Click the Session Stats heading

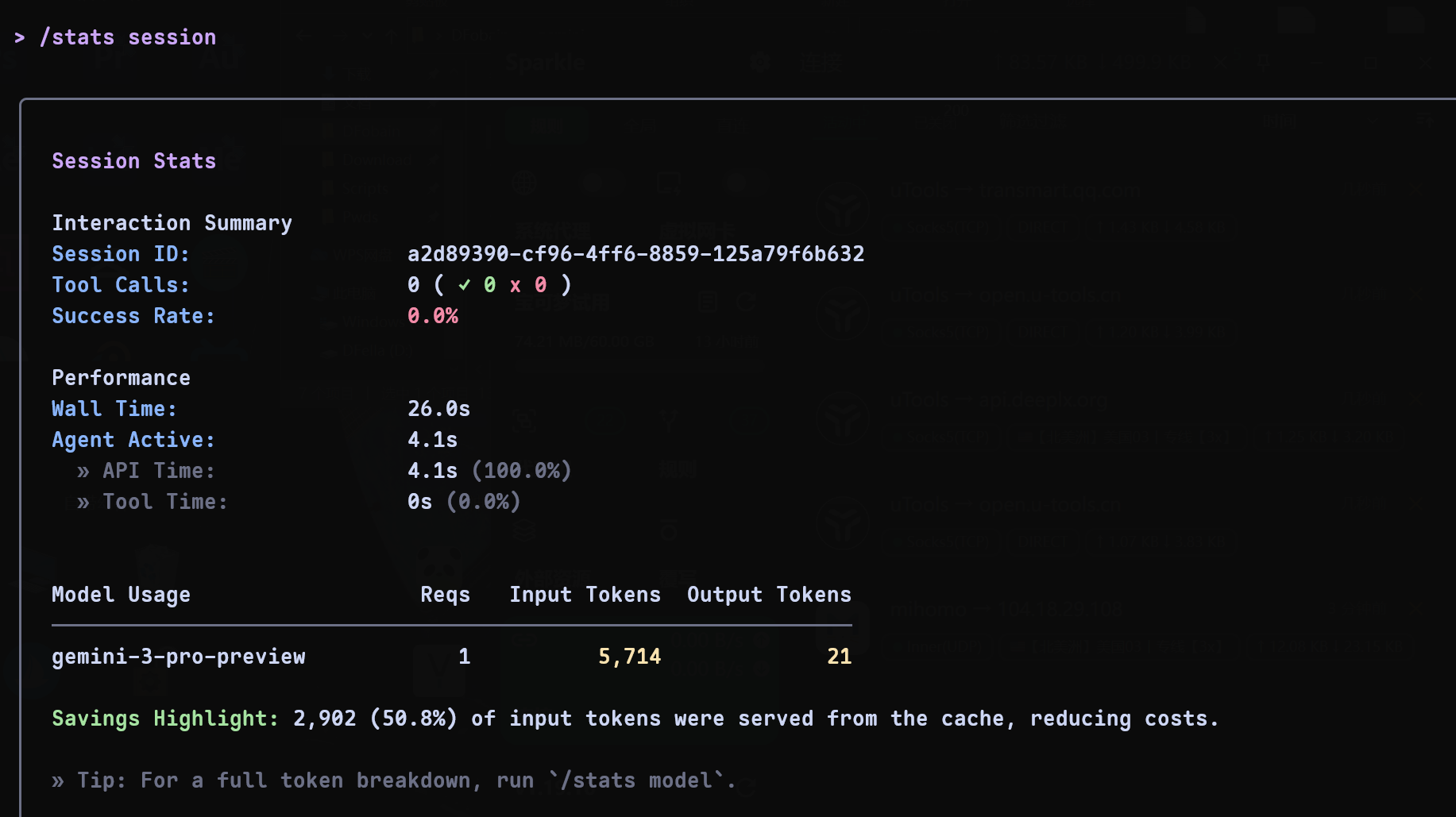(x=134, y=161)
